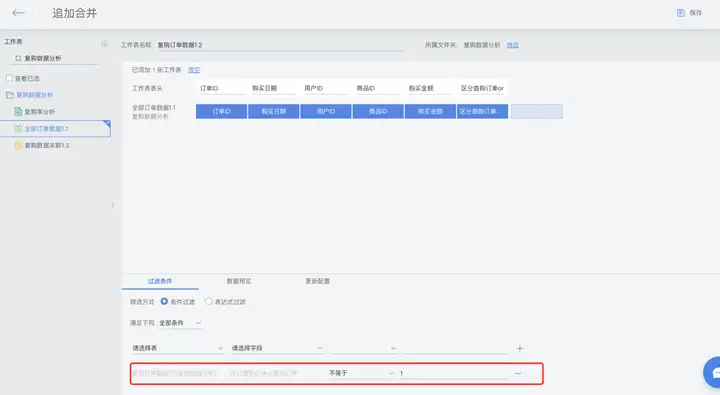Select 表达式过滤 radio button
Viewport: 720px width, 395px height.
(208, 301)
